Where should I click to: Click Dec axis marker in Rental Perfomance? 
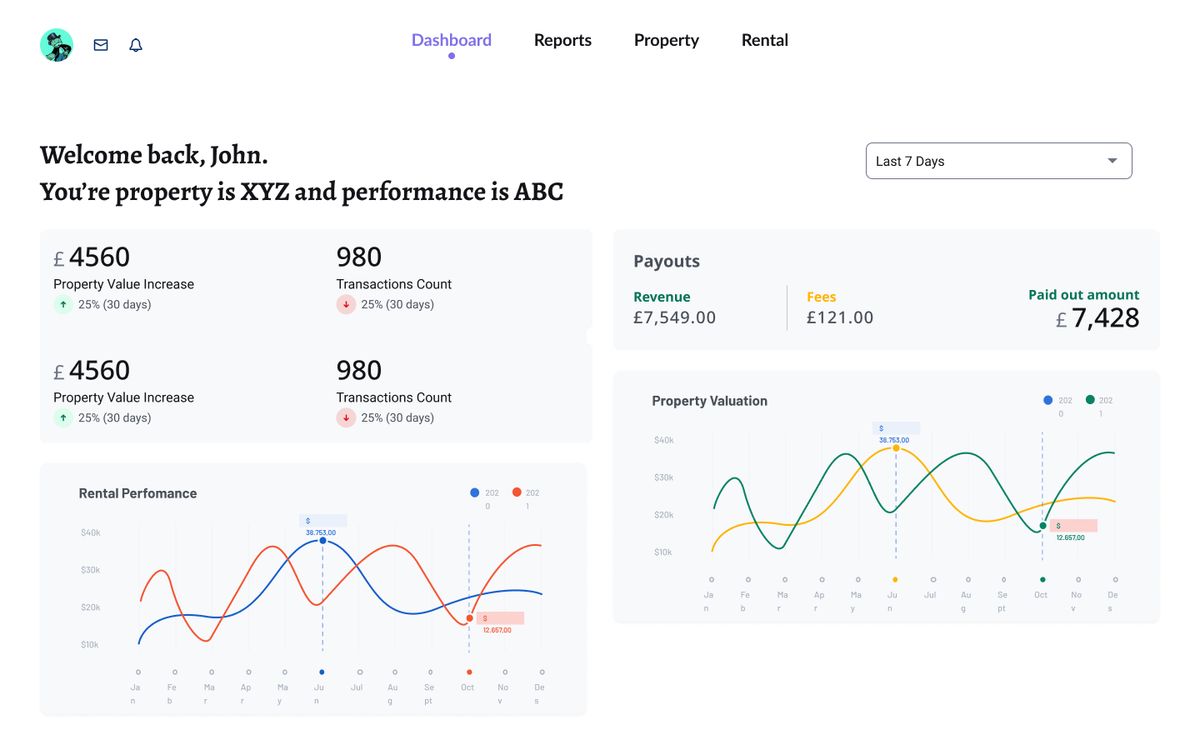tap(542, 672)
